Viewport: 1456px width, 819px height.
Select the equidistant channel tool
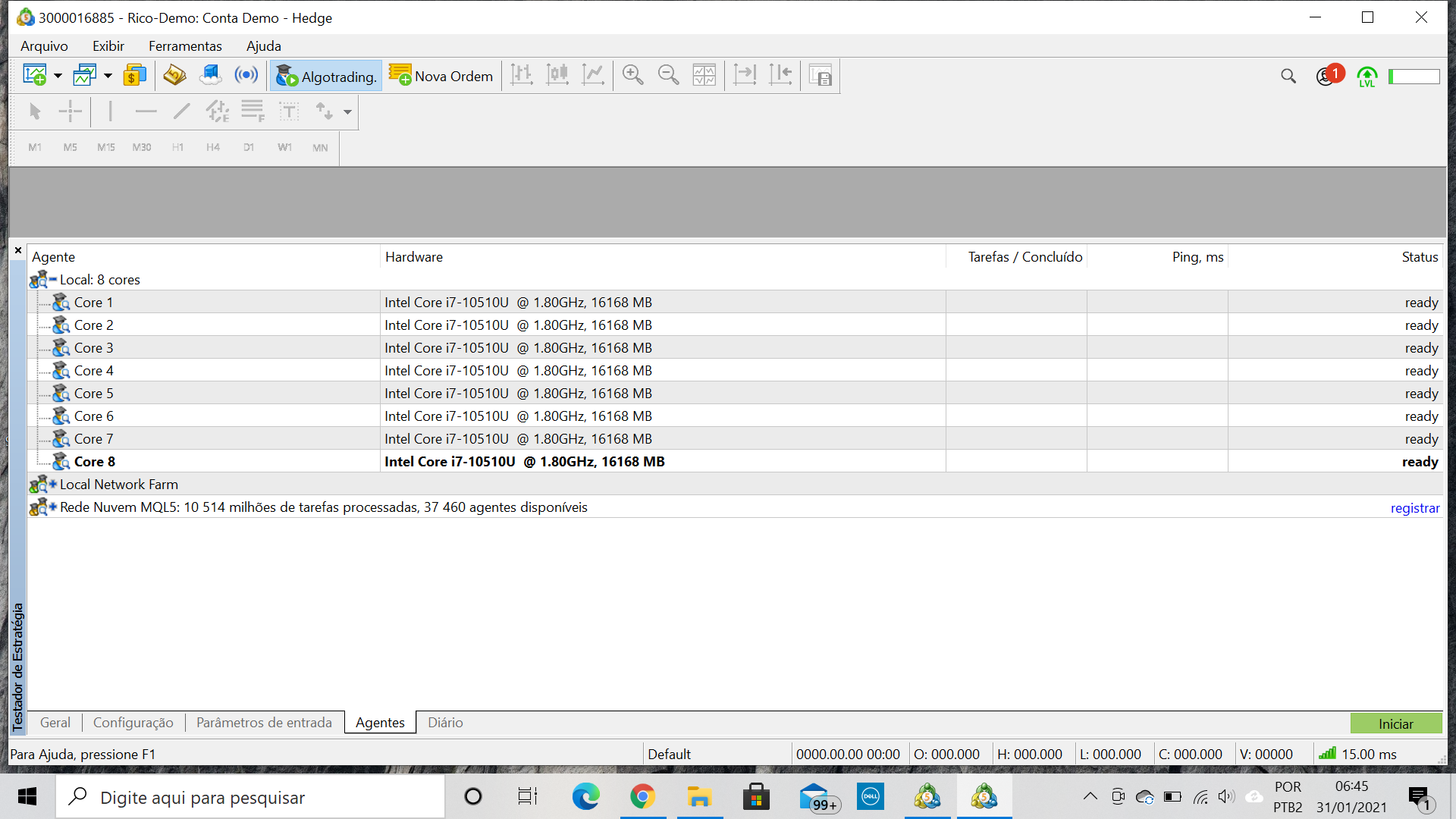point(218,111)
